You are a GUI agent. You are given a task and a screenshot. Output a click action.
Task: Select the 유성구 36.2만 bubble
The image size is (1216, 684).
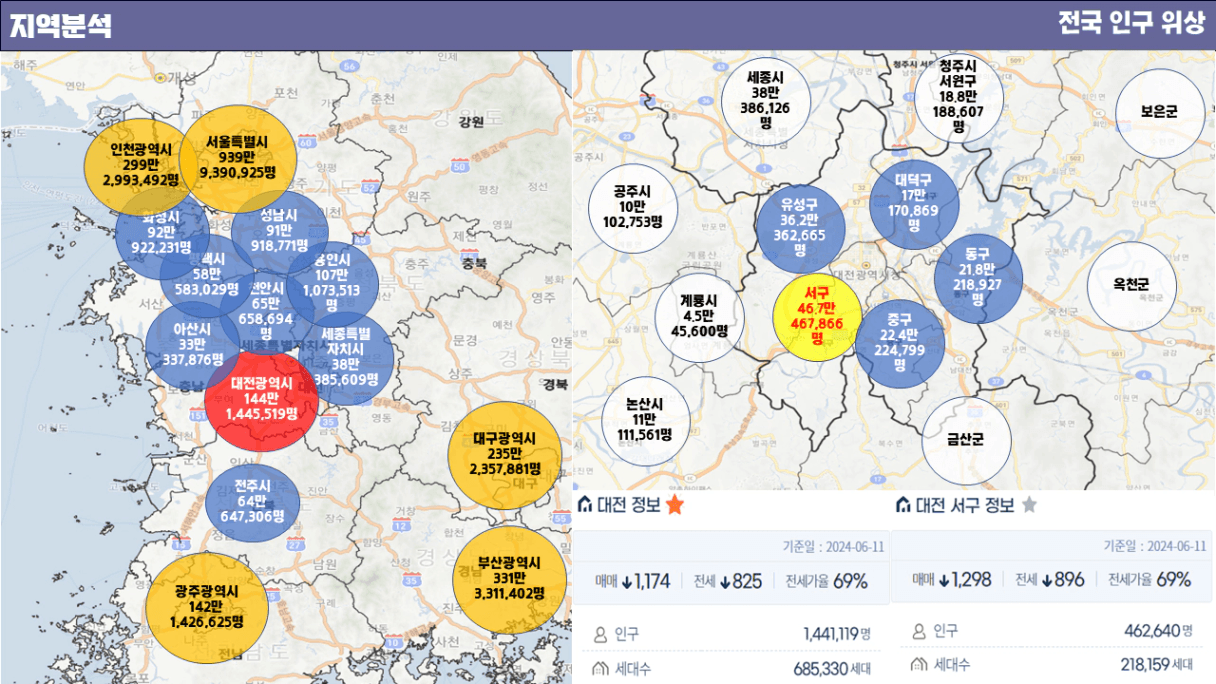800,229
